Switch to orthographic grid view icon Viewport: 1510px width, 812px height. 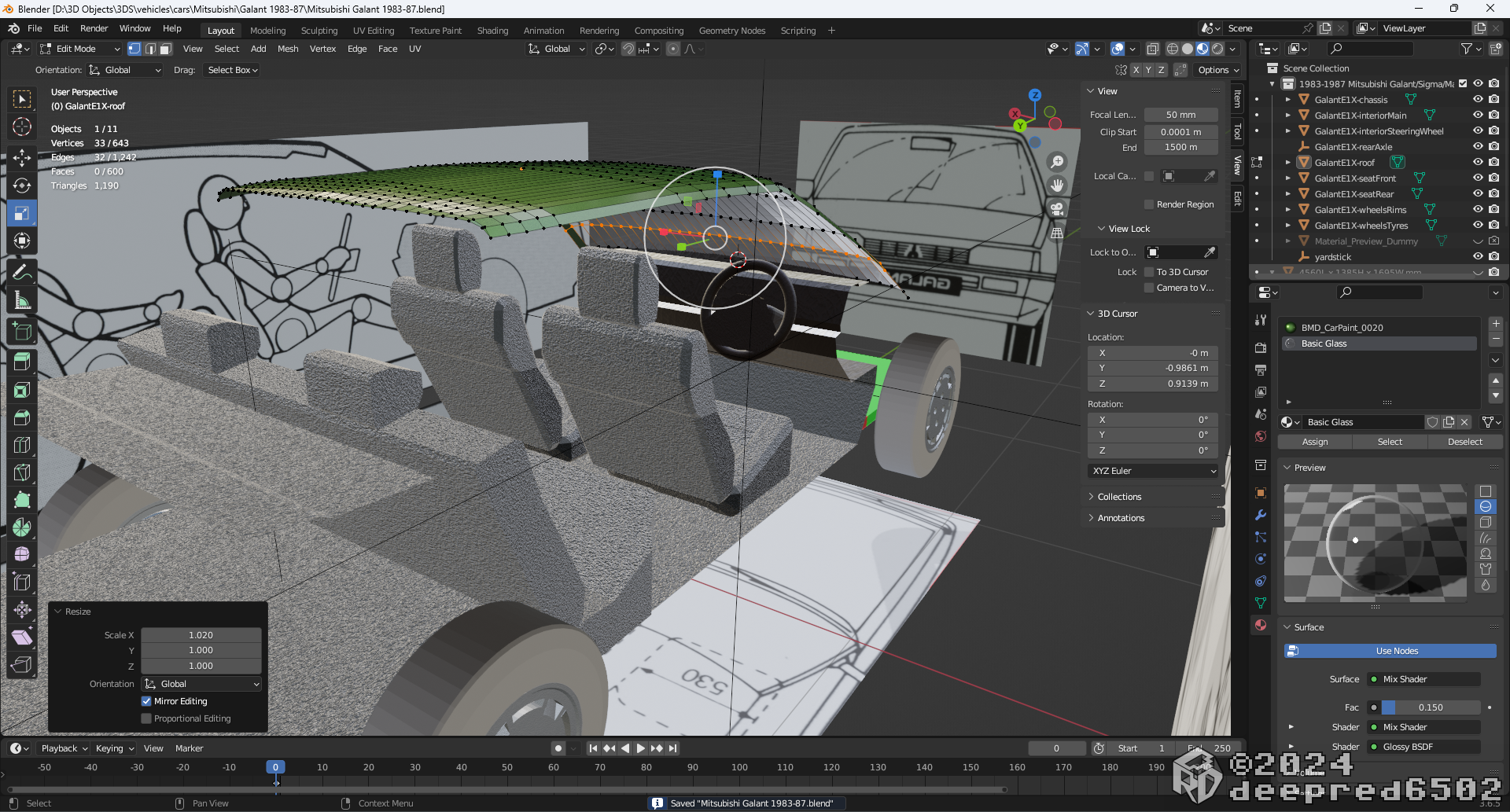[x=1057, y=233]
